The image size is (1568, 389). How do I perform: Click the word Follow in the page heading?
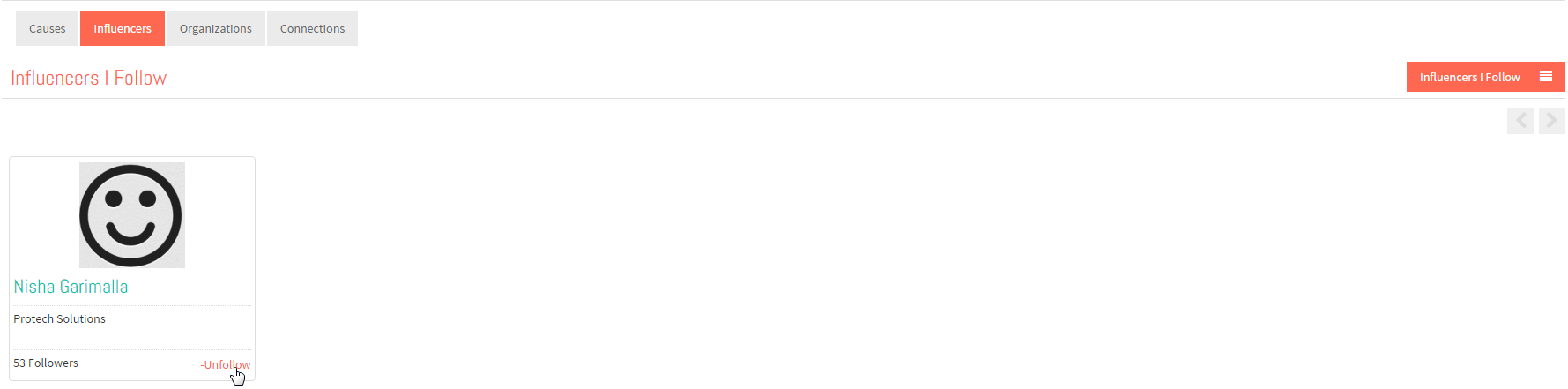pos(140,78)
